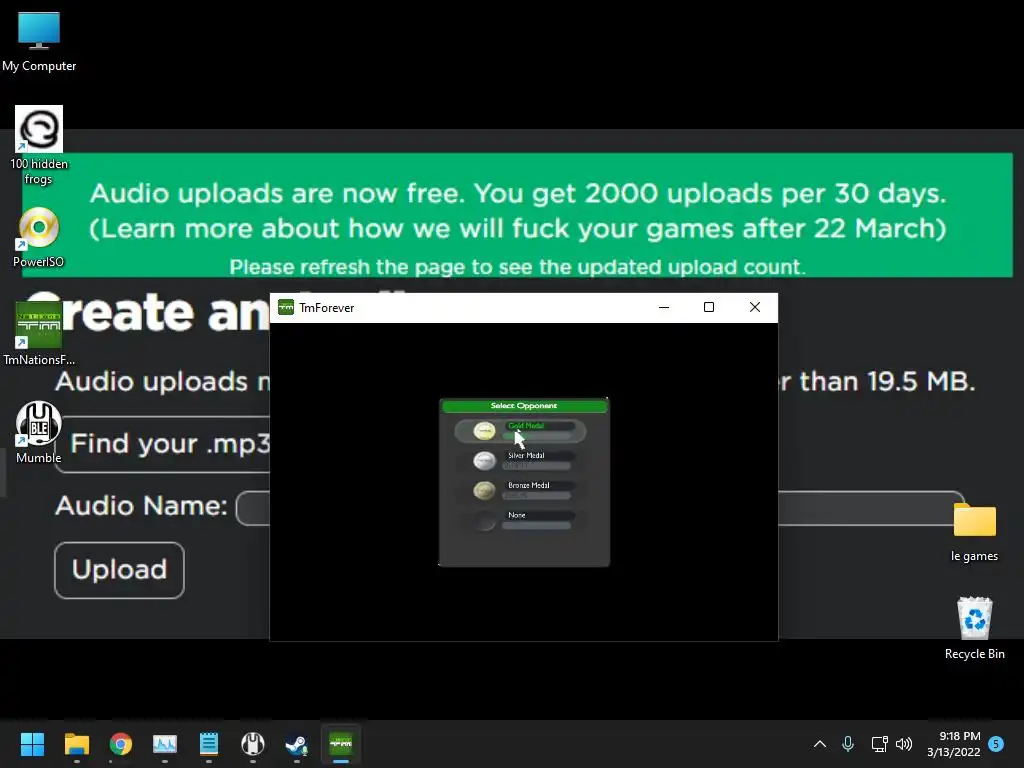Click the Audio Name input field
Image resolution: width=1024 pixels, height=768 pixels.
point(600,507)
